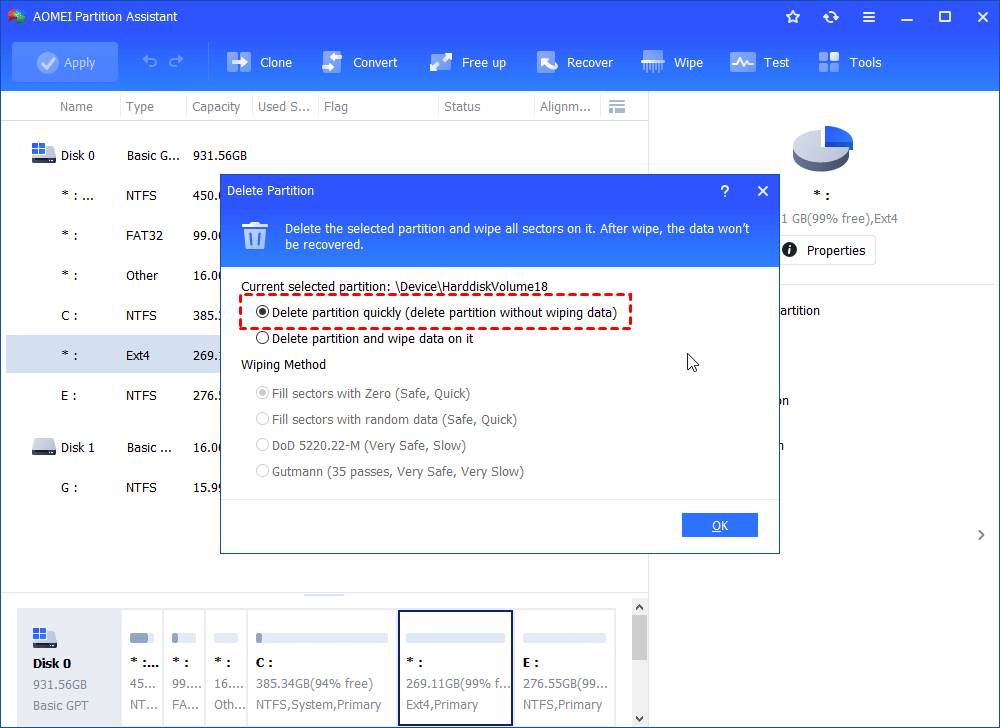Click the refresh icon in title bar

click(x=830, y=17)
